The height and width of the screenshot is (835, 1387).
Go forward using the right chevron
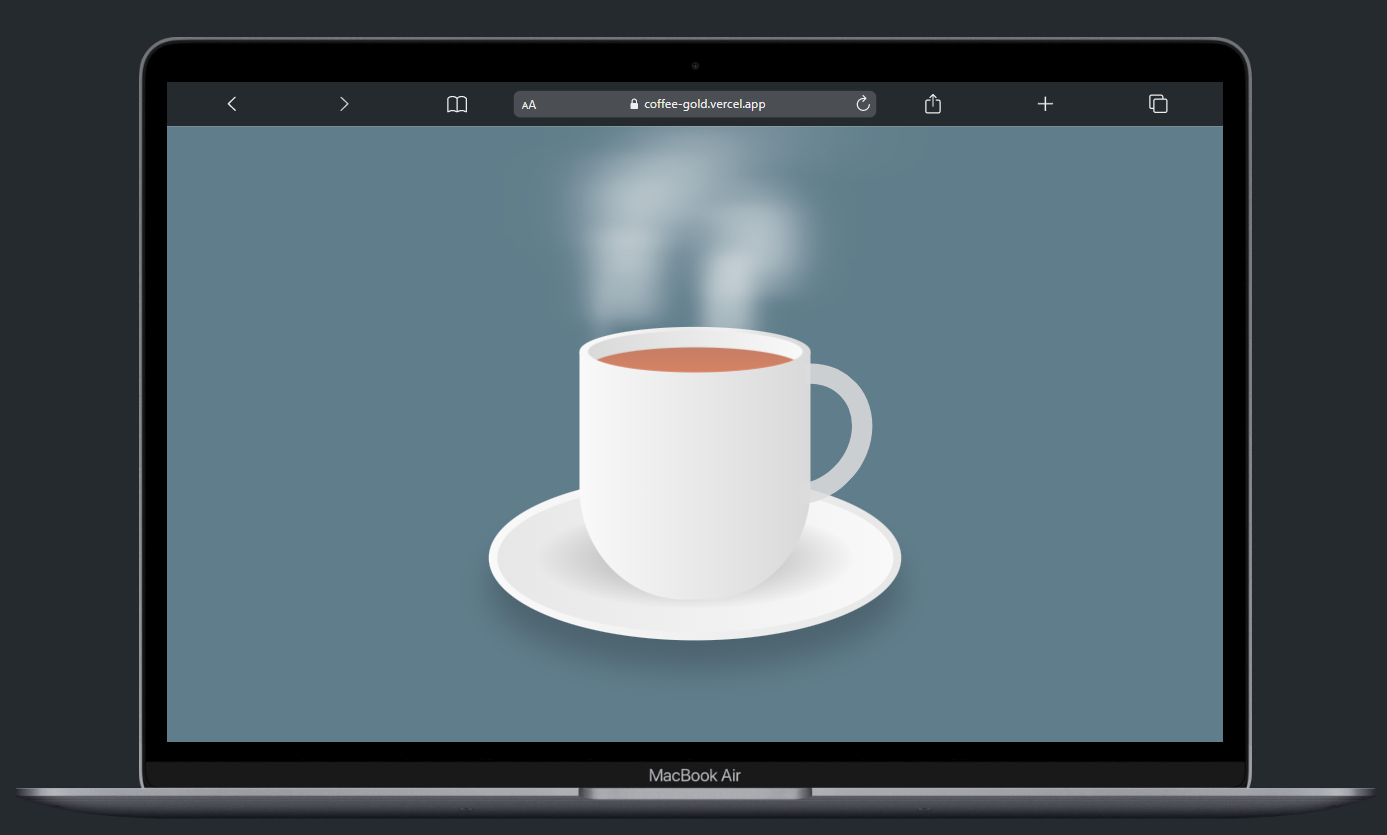coord(344,104)
